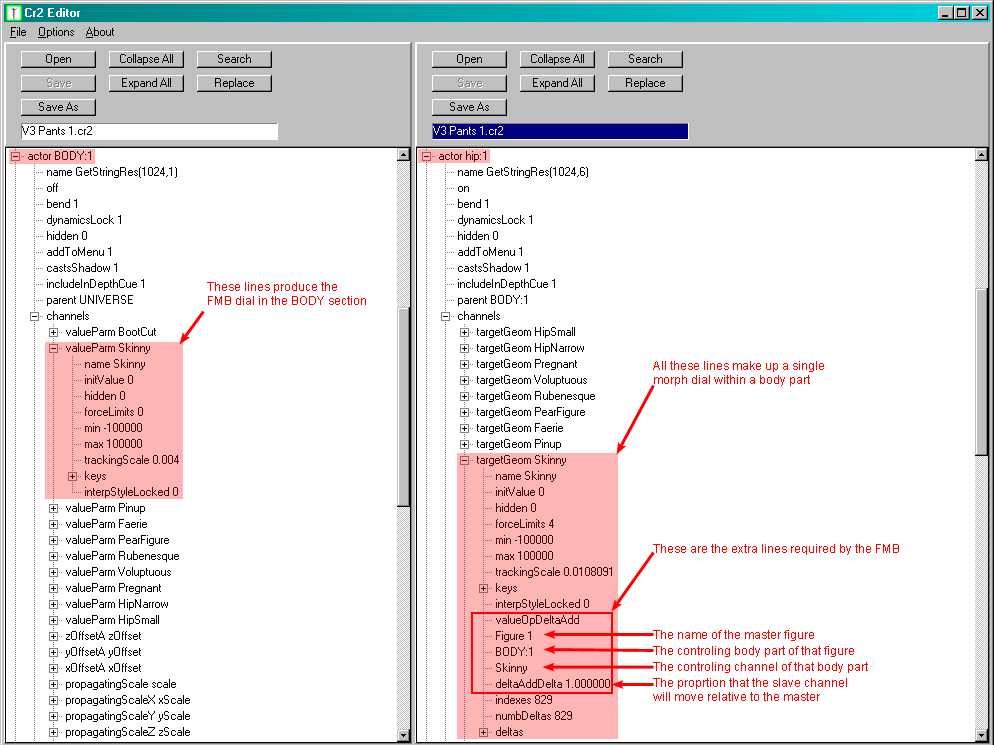Open the File menu
The image size is (994, 745).
tap(18, 32)
